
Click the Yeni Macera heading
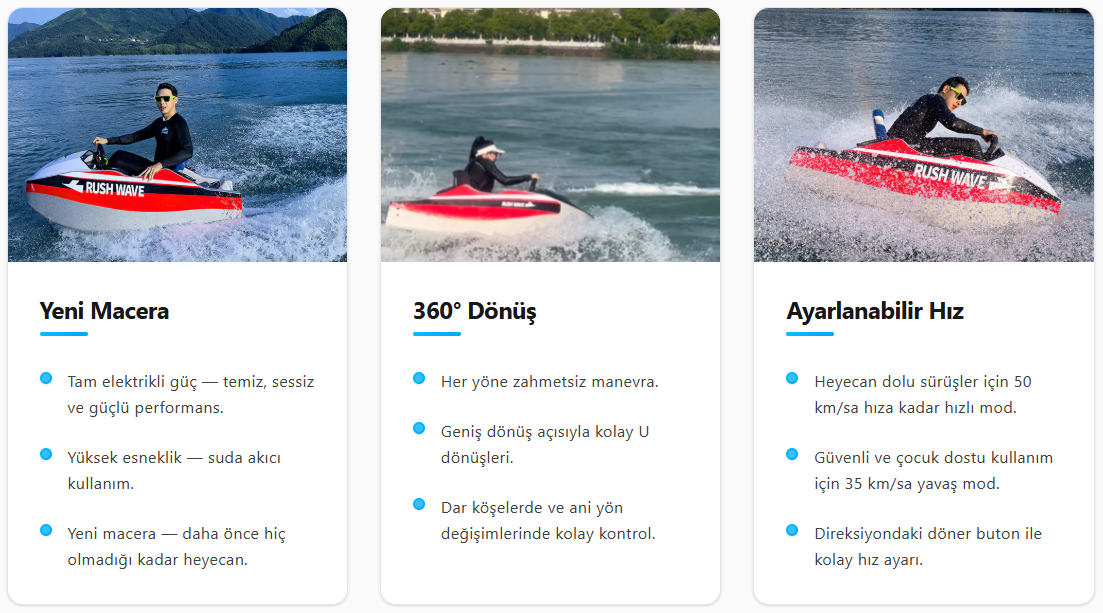click(x=104, y=310)
